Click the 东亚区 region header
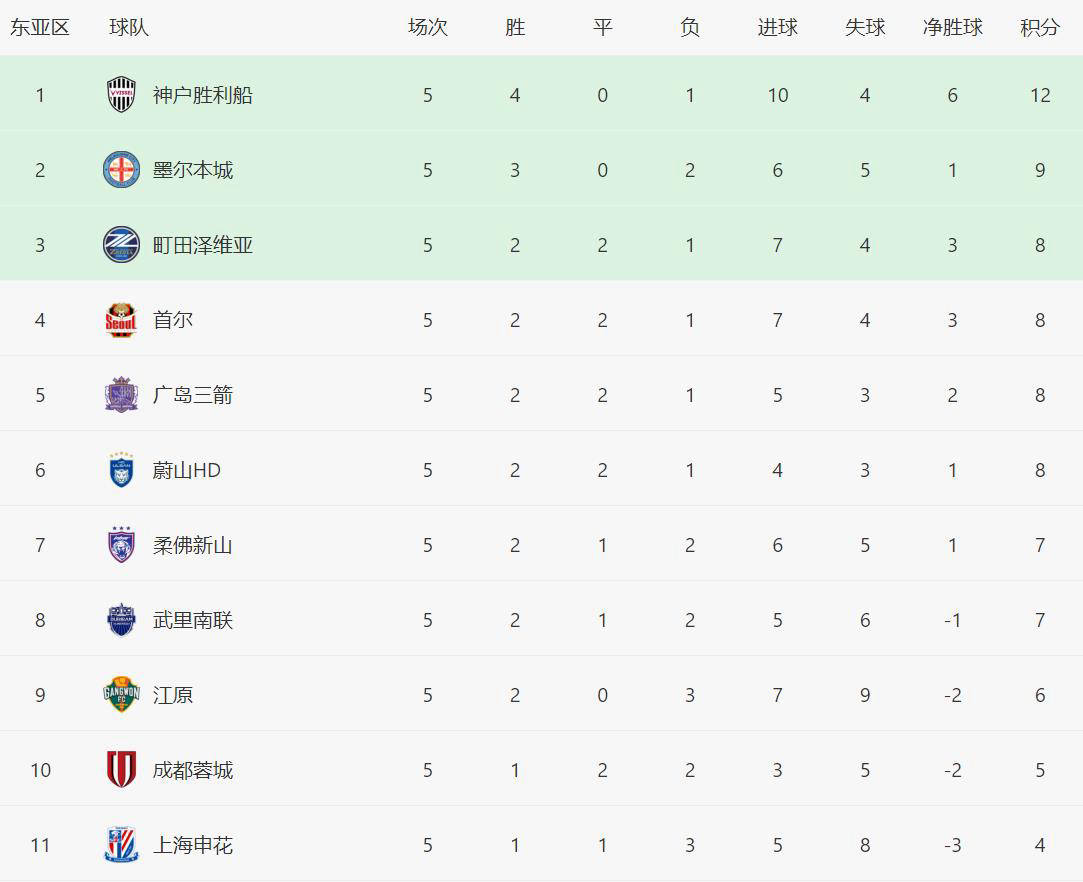Viewport: 1083px width, 882px height. point(40,28)
